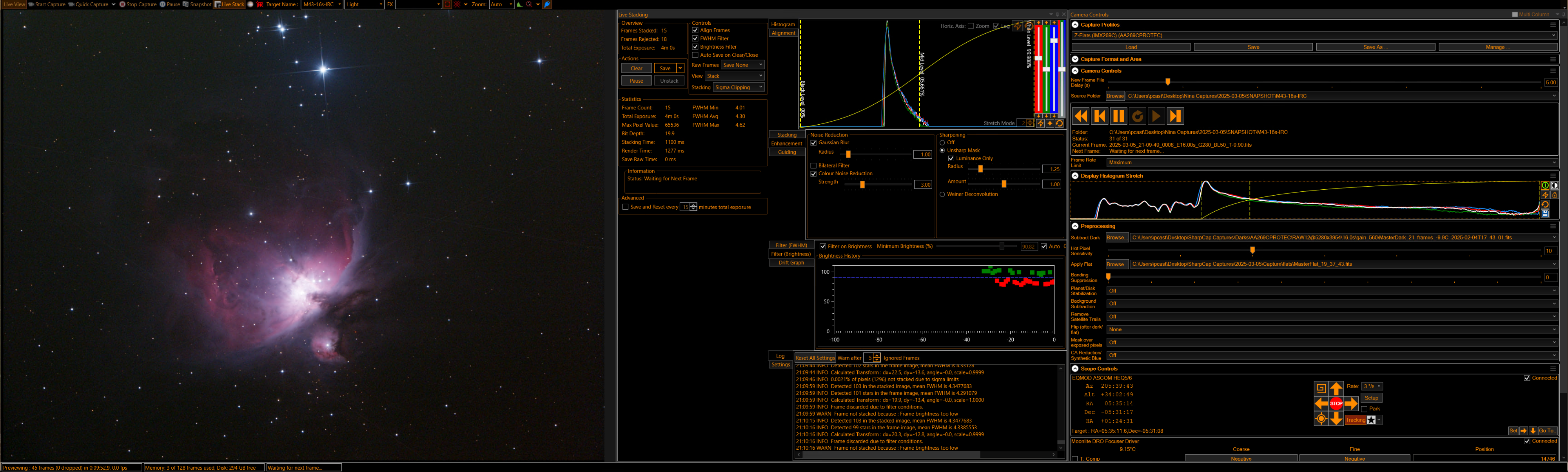Click the display stretch save disk icon
This screenshot has height=472, width=1568.
click(1545, 214)
